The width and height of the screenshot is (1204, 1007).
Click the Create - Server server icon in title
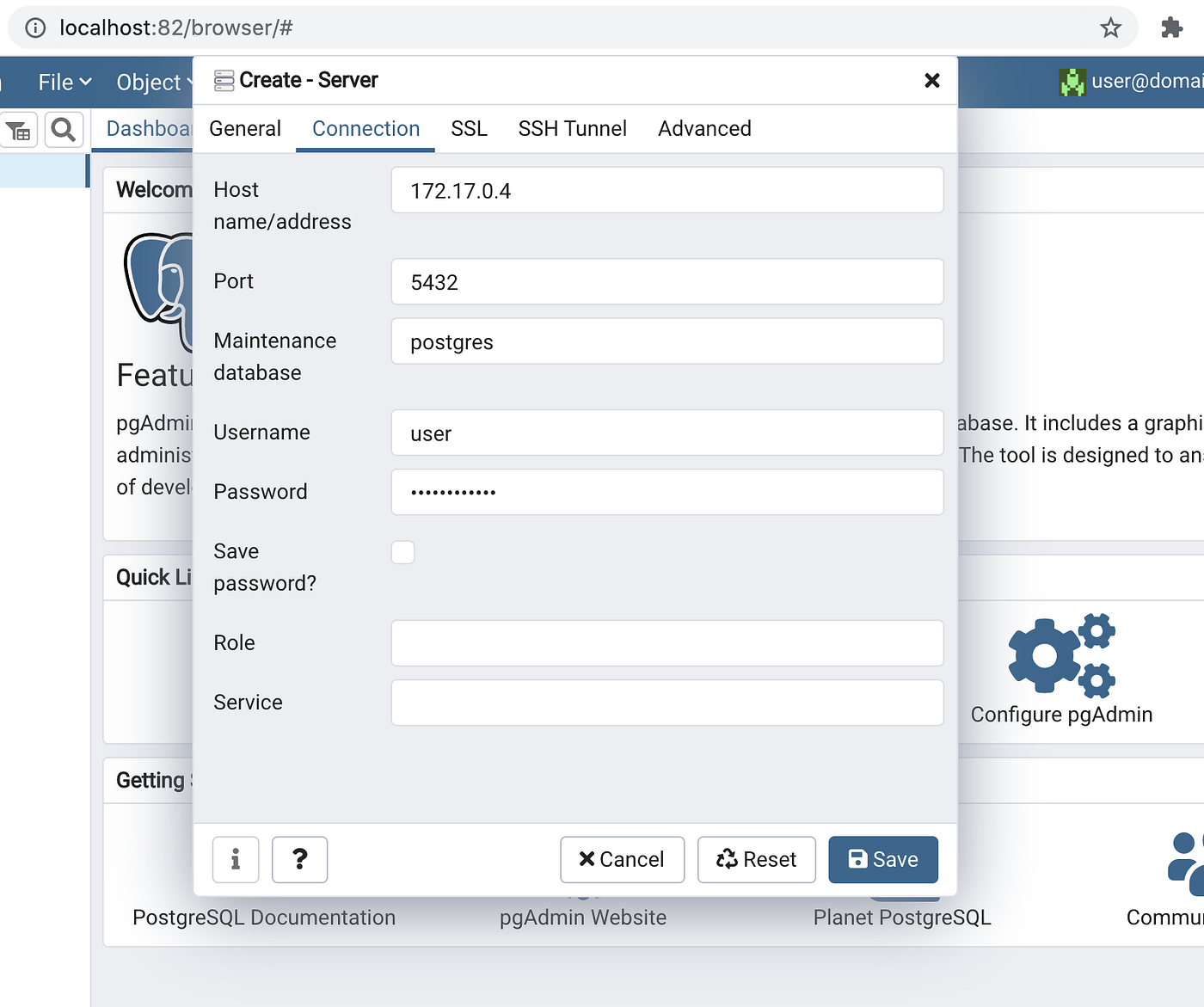coord(224,81)
